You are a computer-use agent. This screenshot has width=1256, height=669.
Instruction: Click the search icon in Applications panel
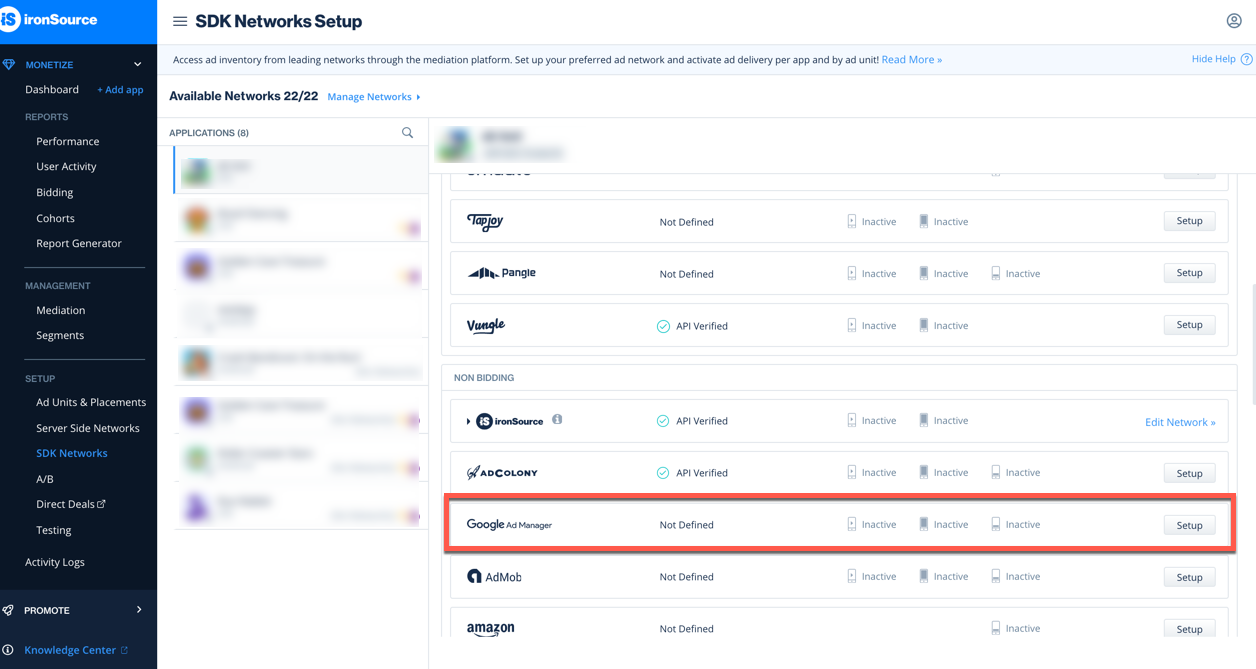tap(407, 131)
